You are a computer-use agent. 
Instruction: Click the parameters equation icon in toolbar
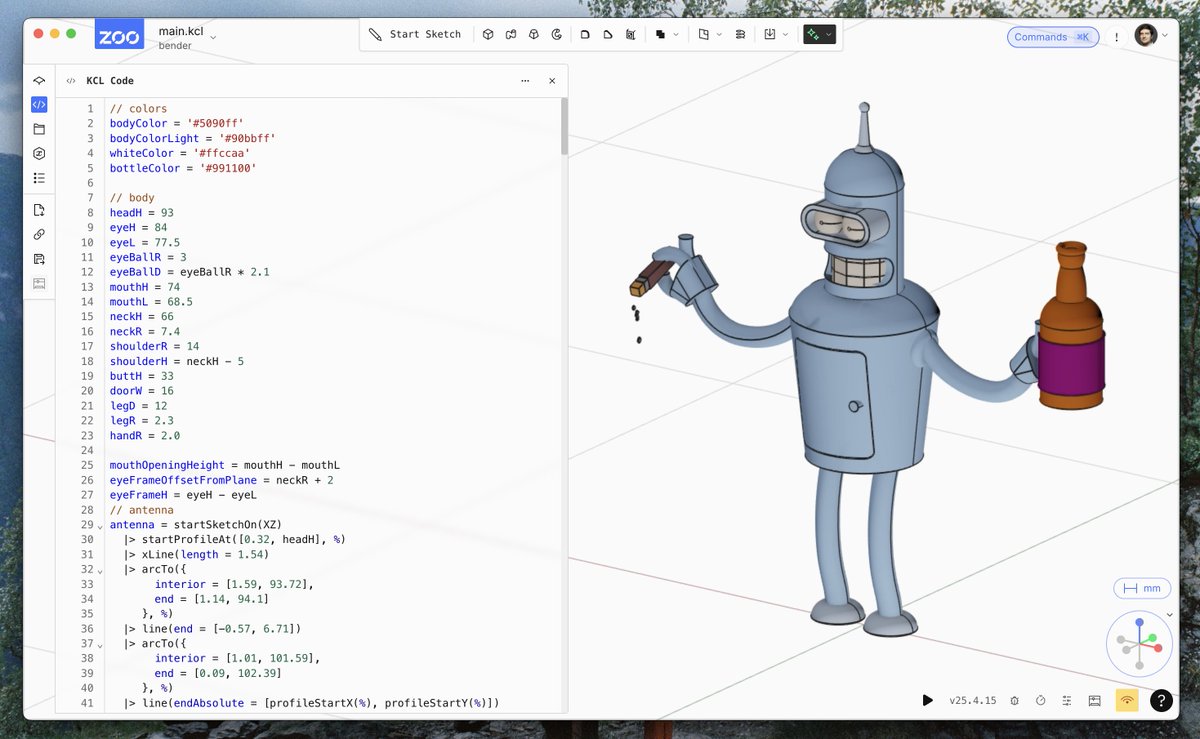click(740, 34)
